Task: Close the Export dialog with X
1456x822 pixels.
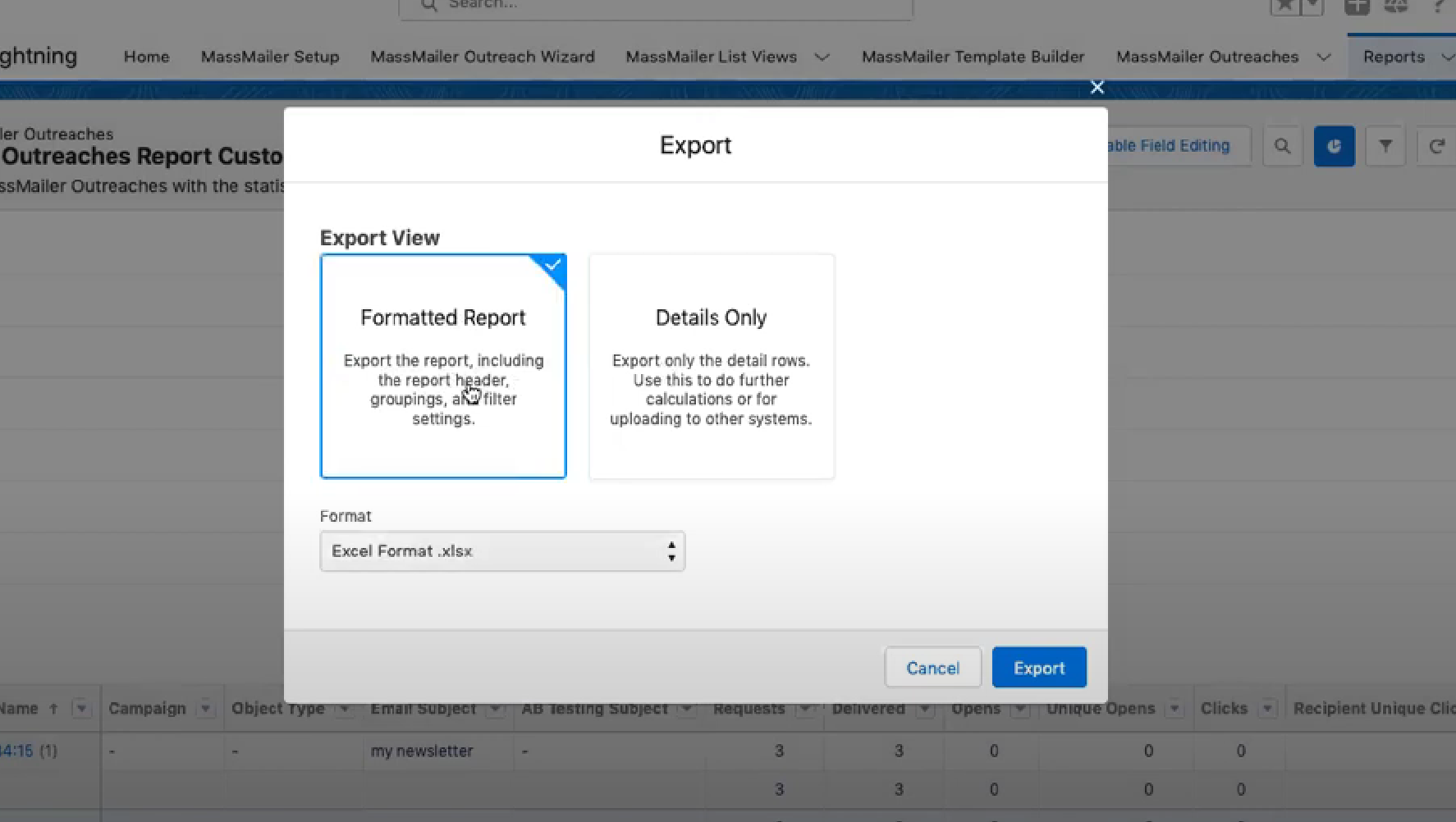Action: point(1097,87)
